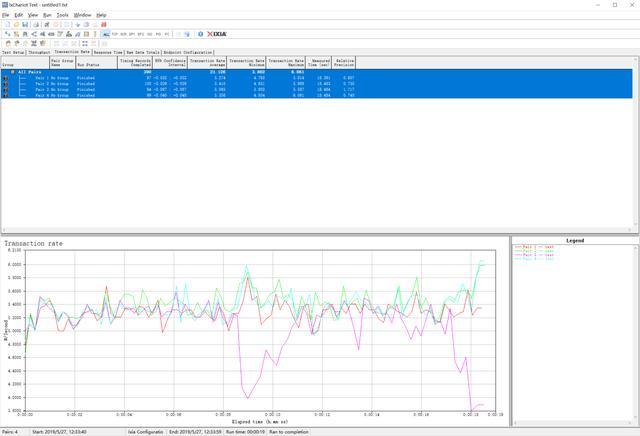Open the Tools menu

click(x=63, y=16)
